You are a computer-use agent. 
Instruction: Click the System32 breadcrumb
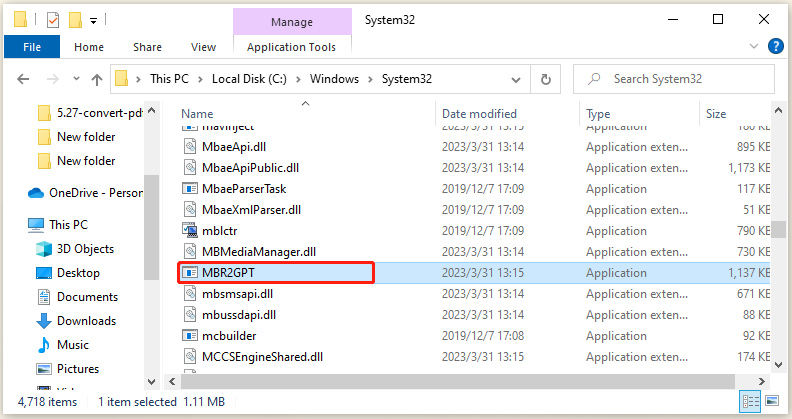coord(407,79)
